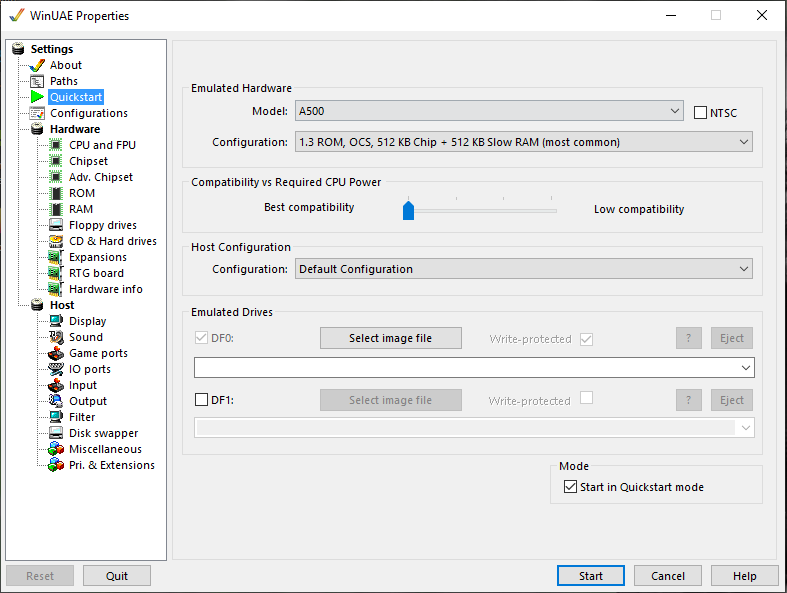The image size is (787, 593).
Task: Open the Host Configuration dropdown
Action: click(523, 269)
